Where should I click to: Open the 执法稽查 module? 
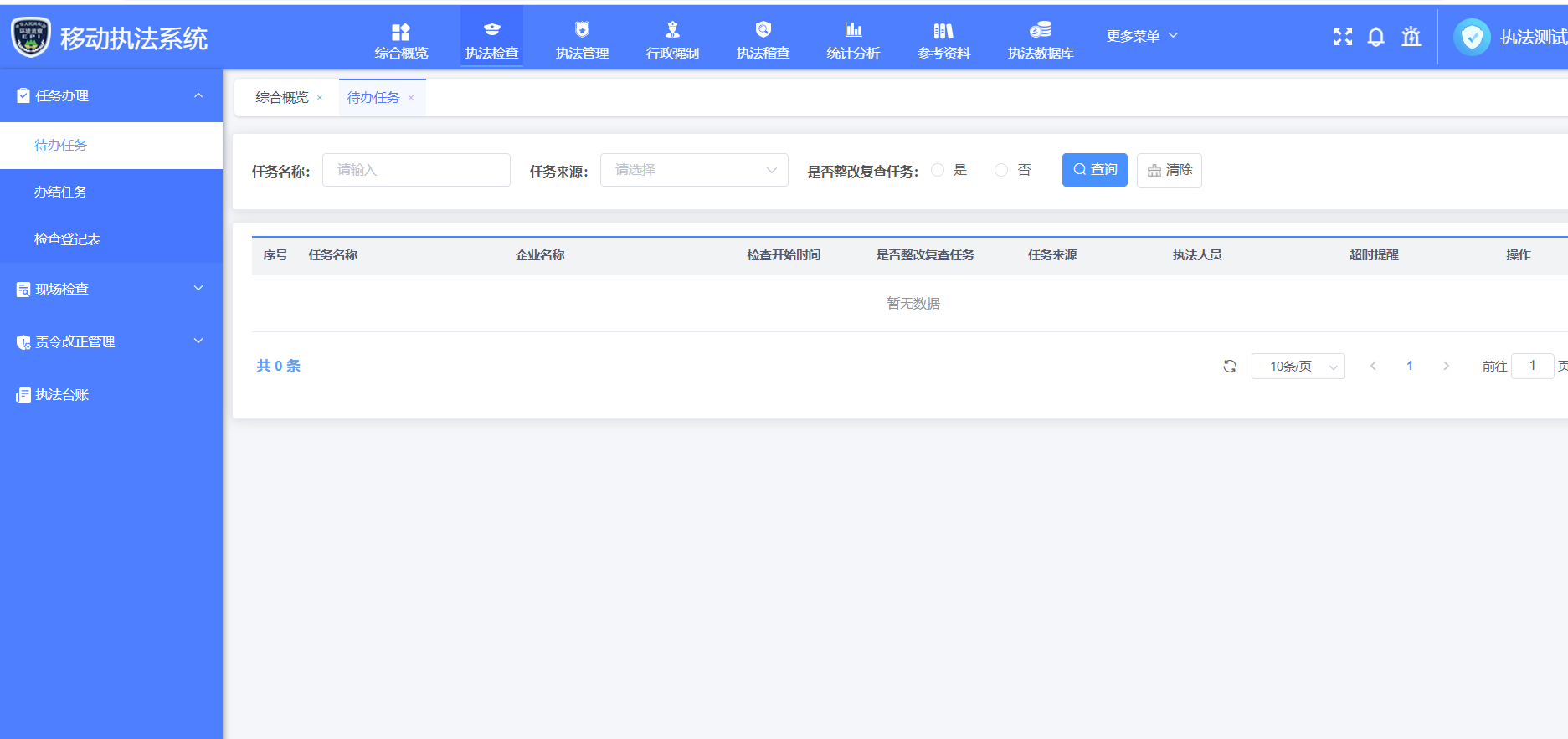pyautogui.click(x=763, y=41)
